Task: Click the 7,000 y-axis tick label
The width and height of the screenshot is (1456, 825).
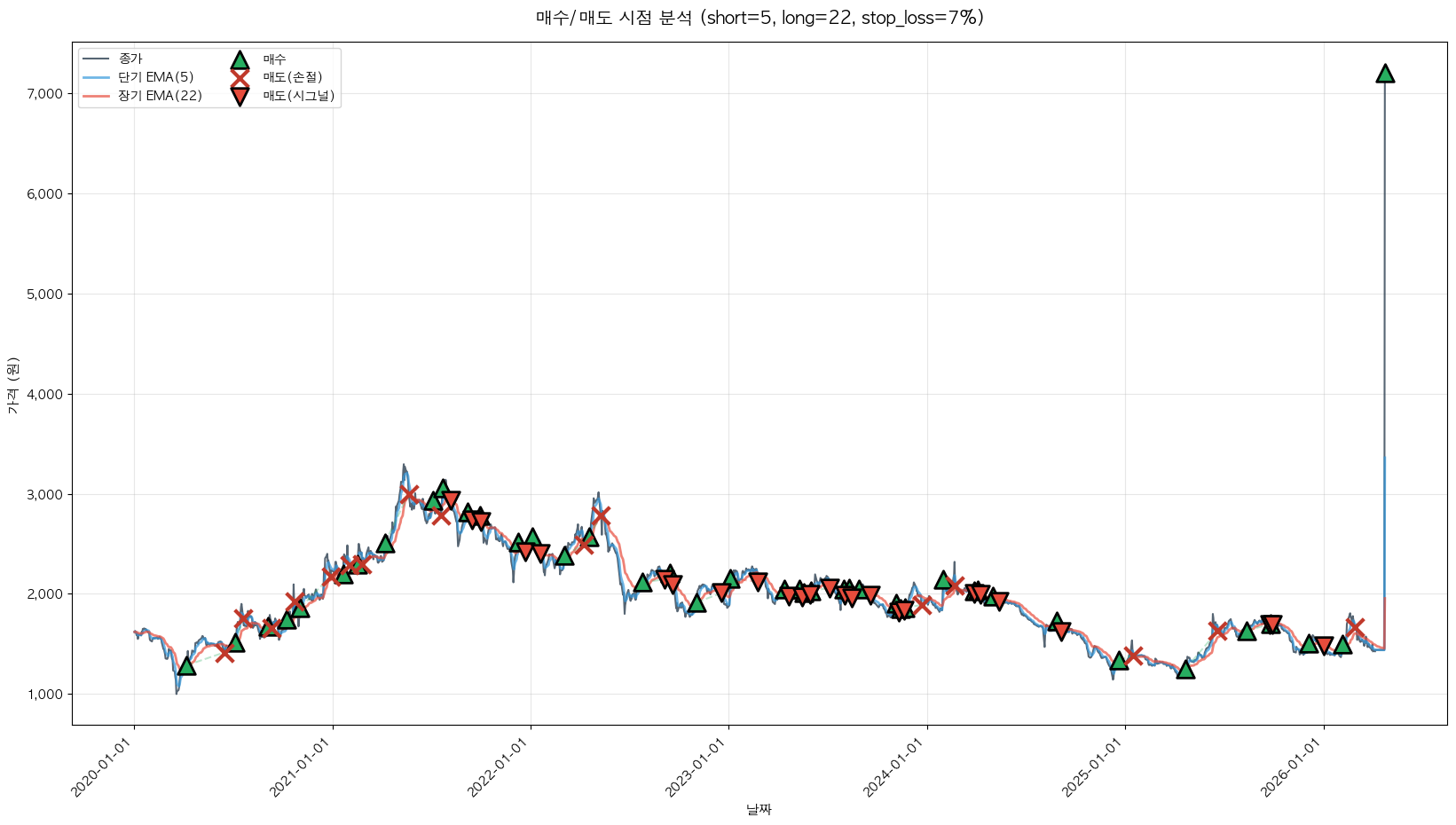Action: click(44, 94)
